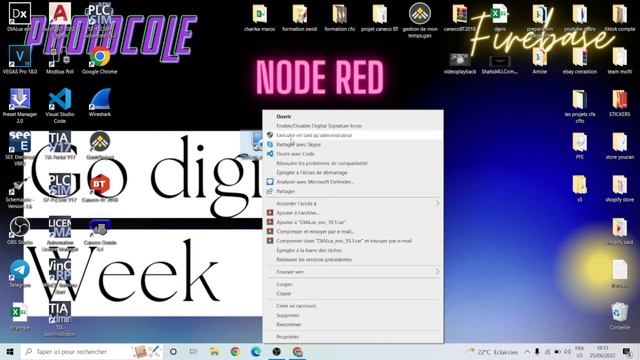
Task: Open the notification center icon
Action: 627,351
